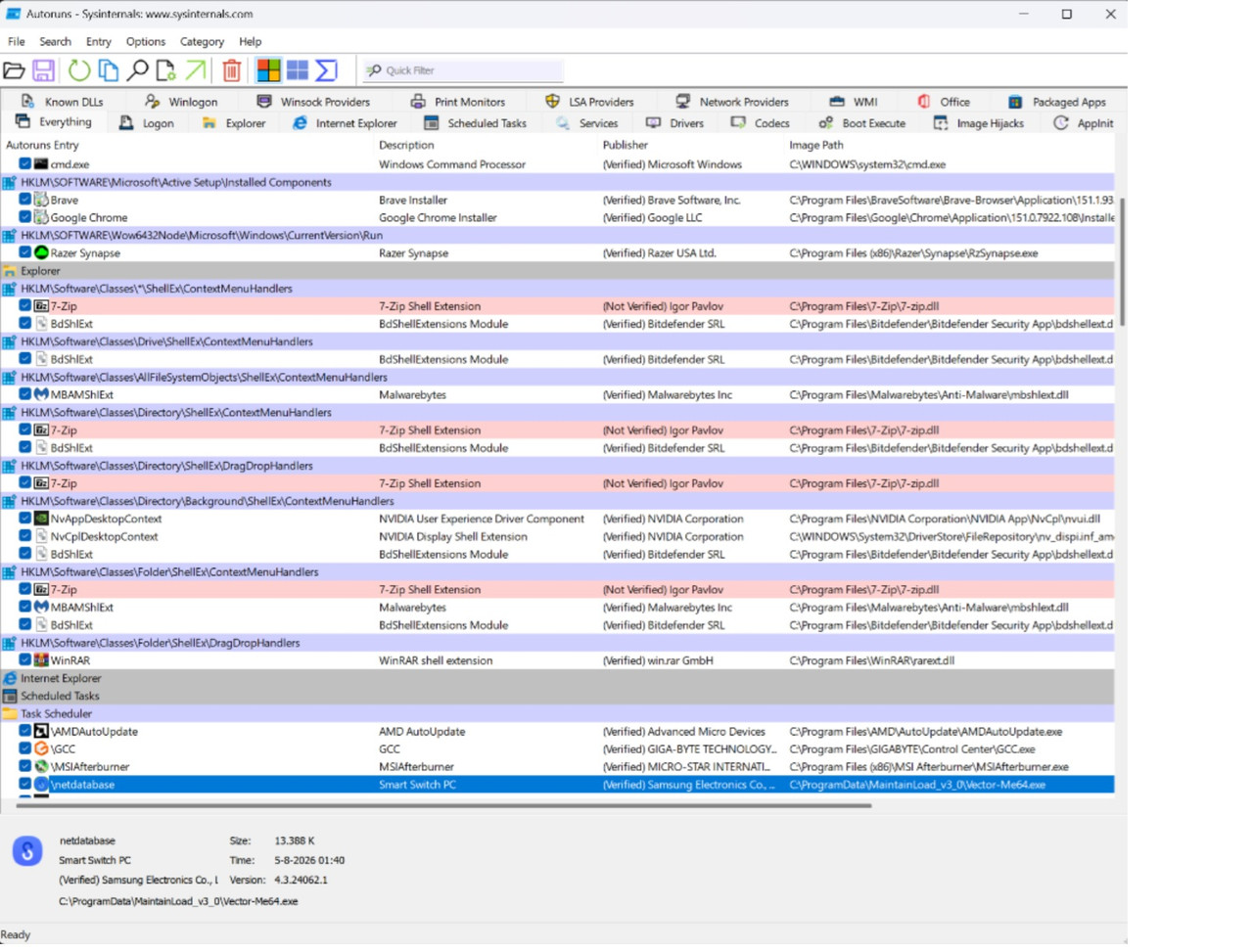Open the Options menu
1253x952 pixels.
(146, 42)
